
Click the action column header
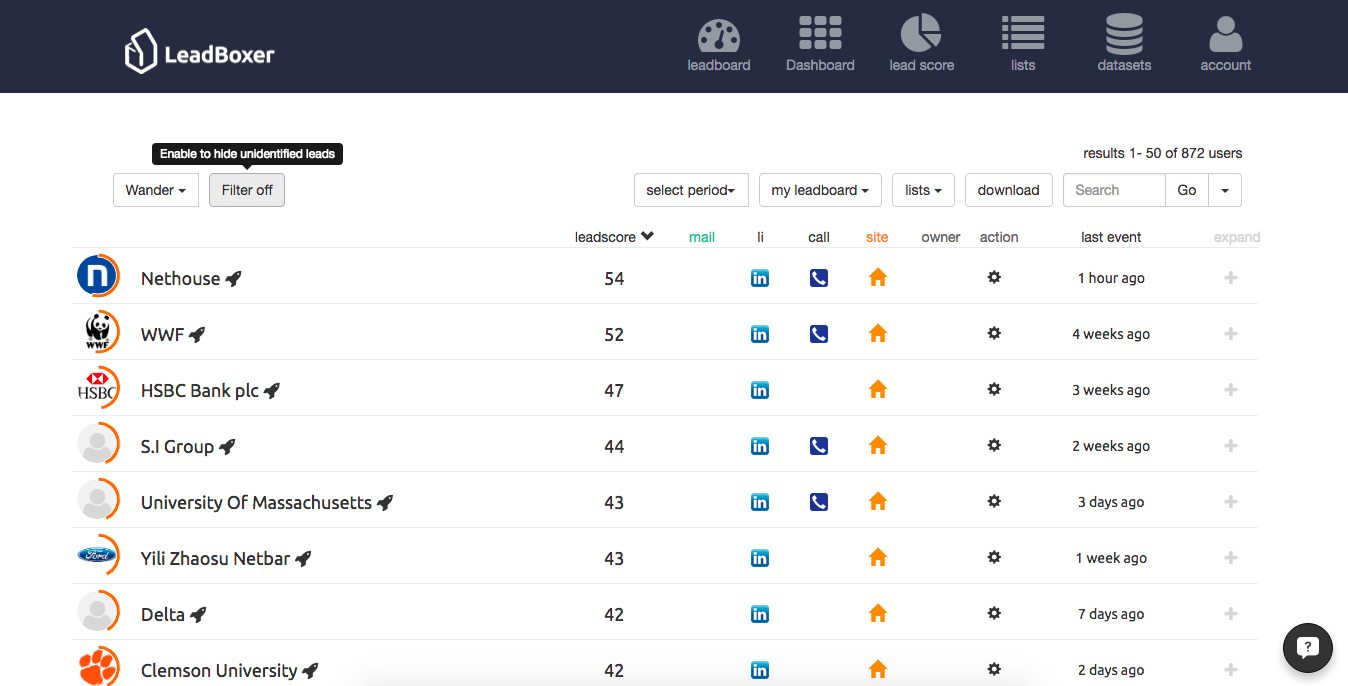tap(999, 237)
